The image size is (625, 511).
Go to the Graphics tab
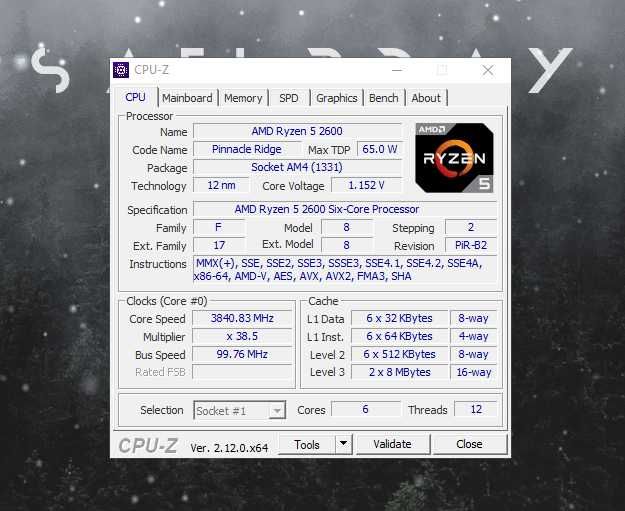(336, 98)
